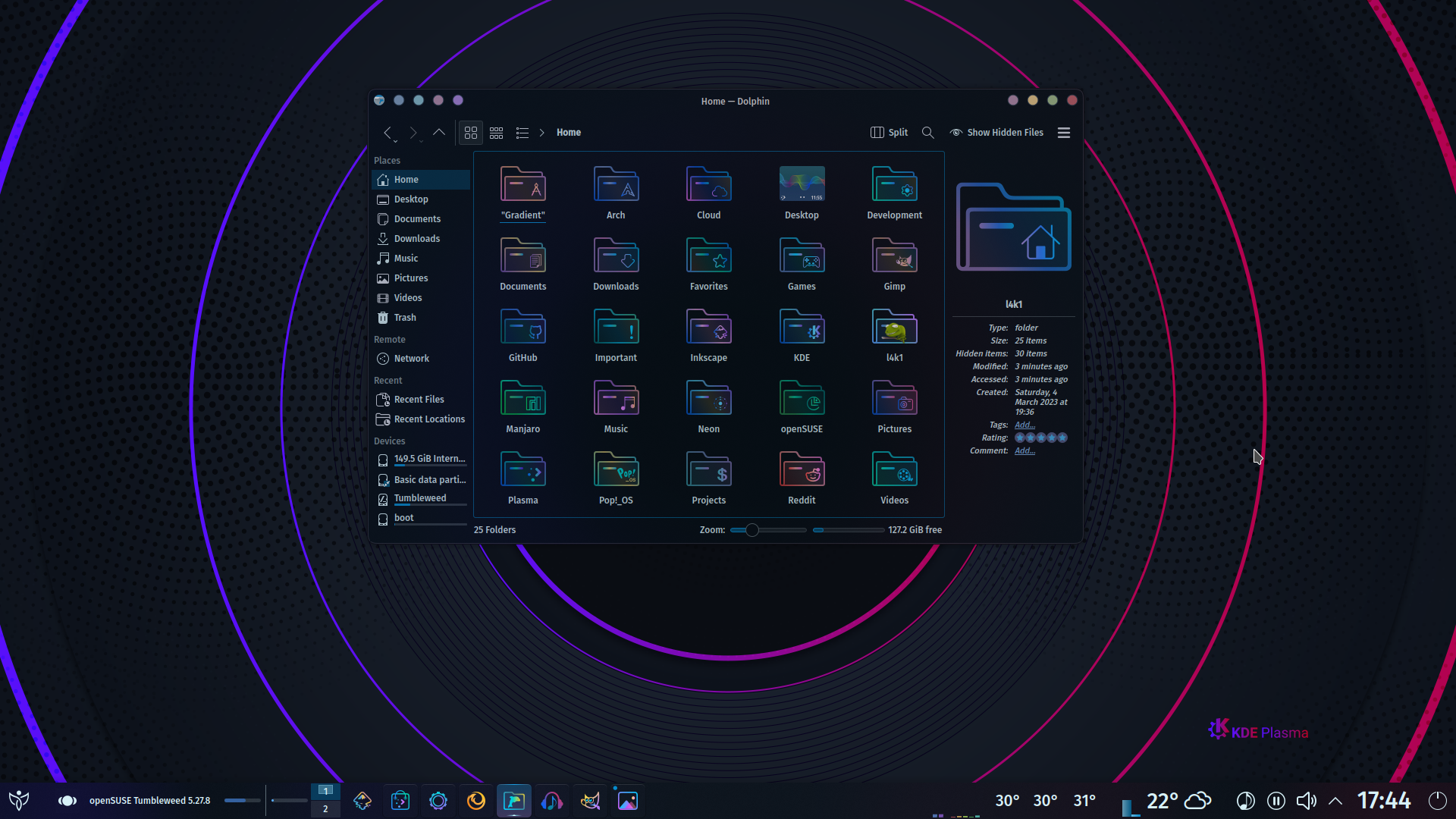Click the Add link next to Comment

(1025, 451)
